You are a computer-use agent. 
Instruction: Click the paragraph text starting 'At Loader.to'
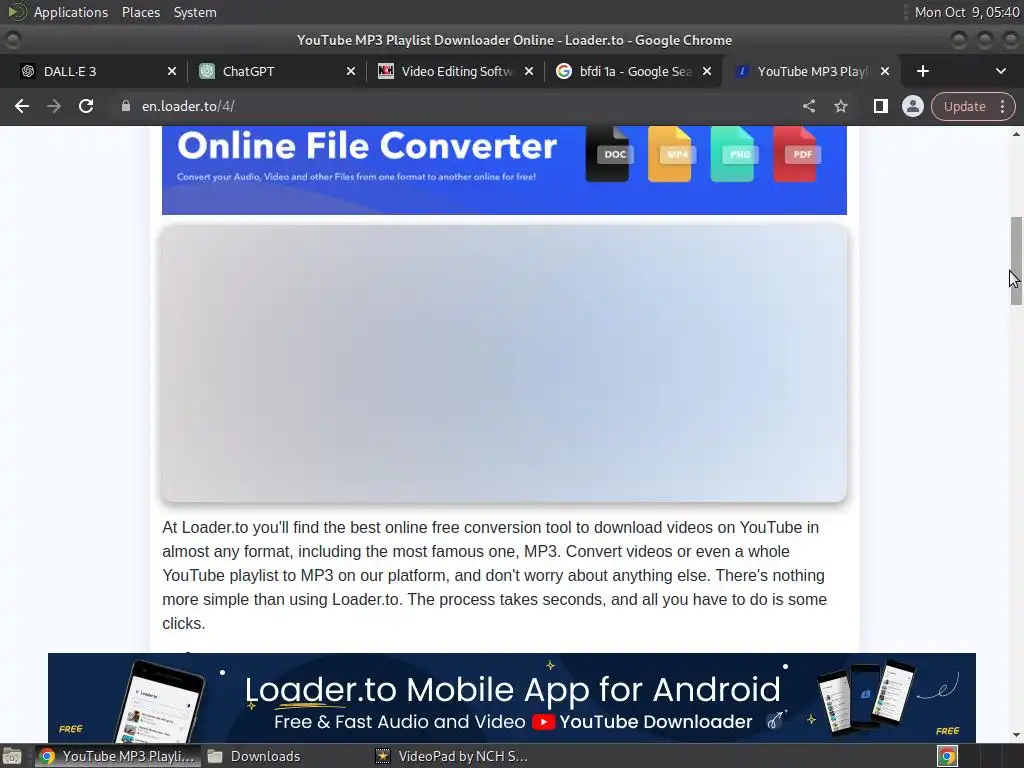click(x=494, y=575)
